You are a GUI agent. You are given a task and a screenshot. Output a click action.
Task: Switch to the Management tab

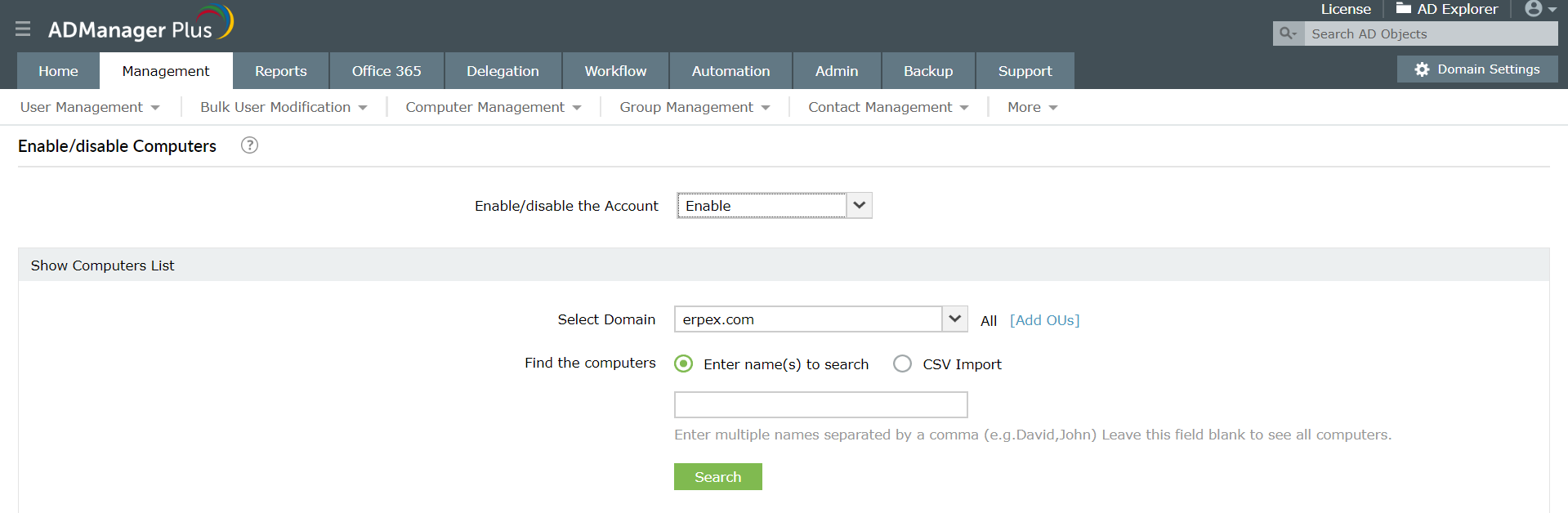[166, 71]
